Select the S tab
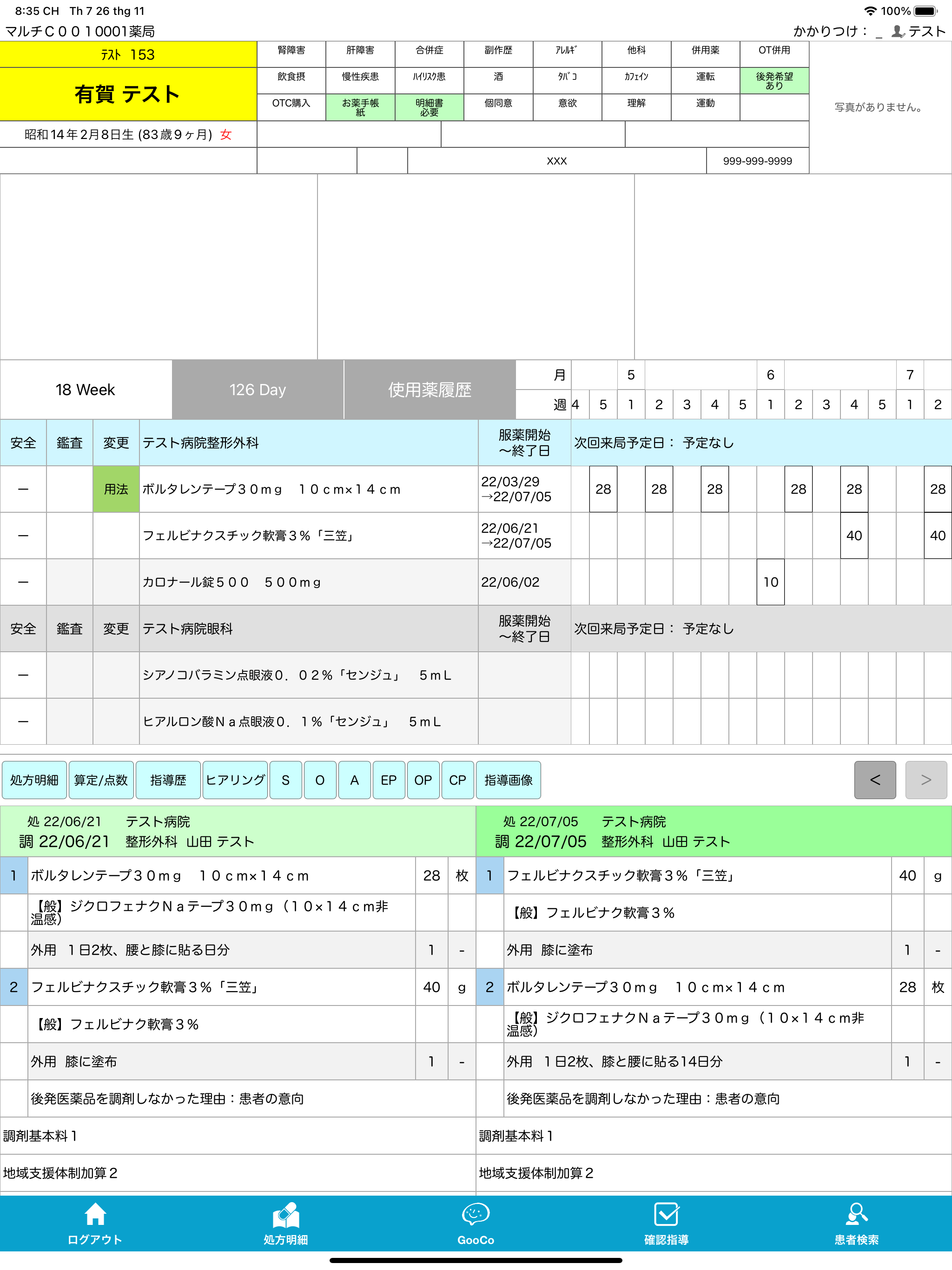 [285, 780]
